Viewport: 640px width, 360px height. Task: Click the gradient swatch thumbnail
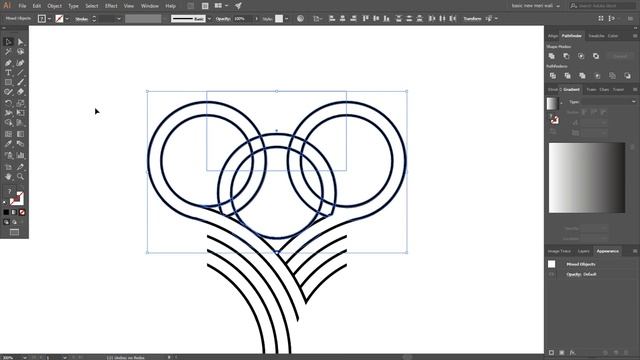[x=552, y=103]
